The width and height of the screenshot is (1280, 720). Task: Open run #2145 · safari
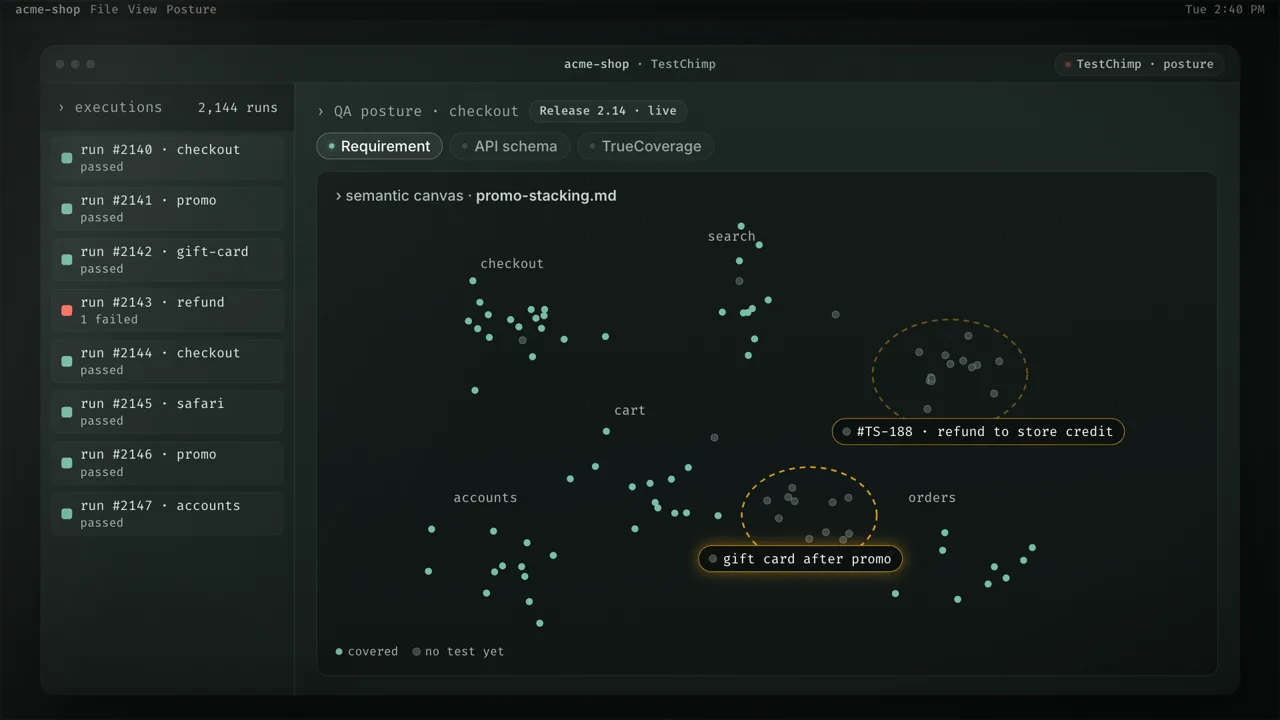pyautogui.click(x=169, y=412)
